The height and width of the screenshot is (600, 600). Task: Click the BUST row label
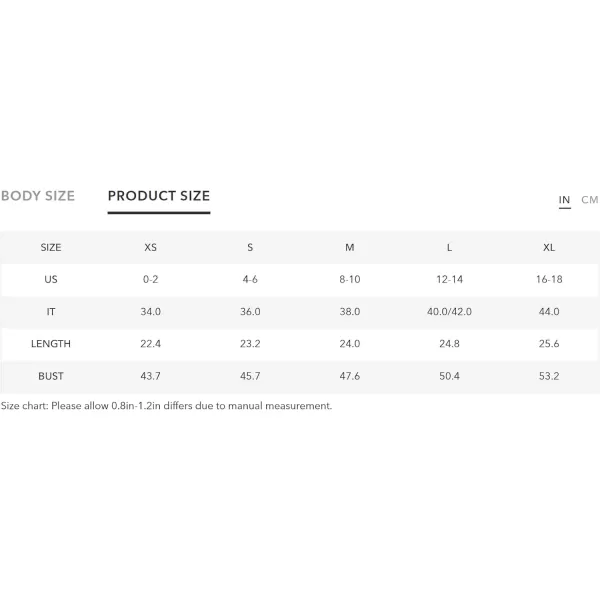click(x=51, y=376)
